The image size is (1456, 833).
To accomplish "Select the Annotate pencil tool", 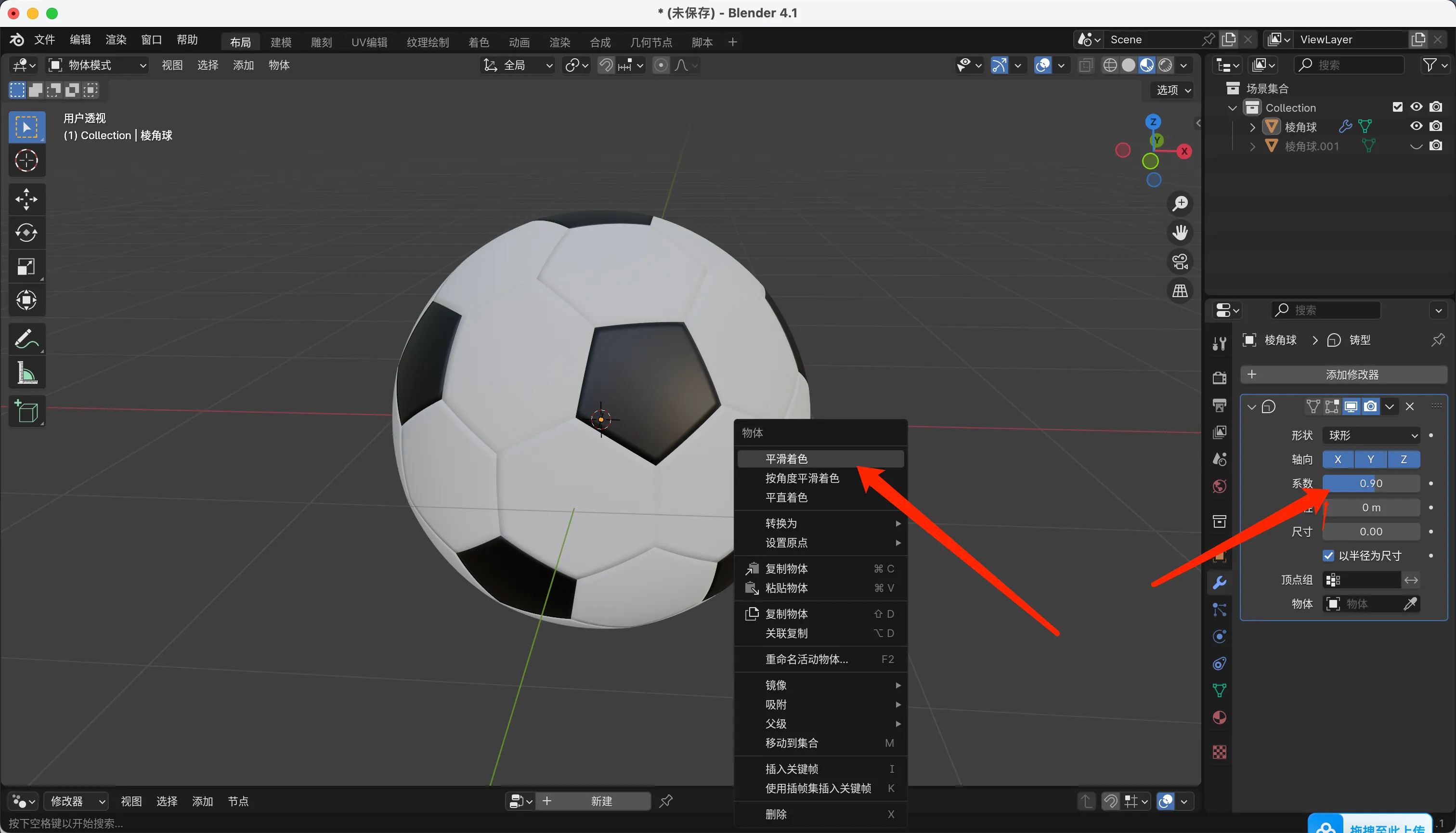I will (26, 339).
